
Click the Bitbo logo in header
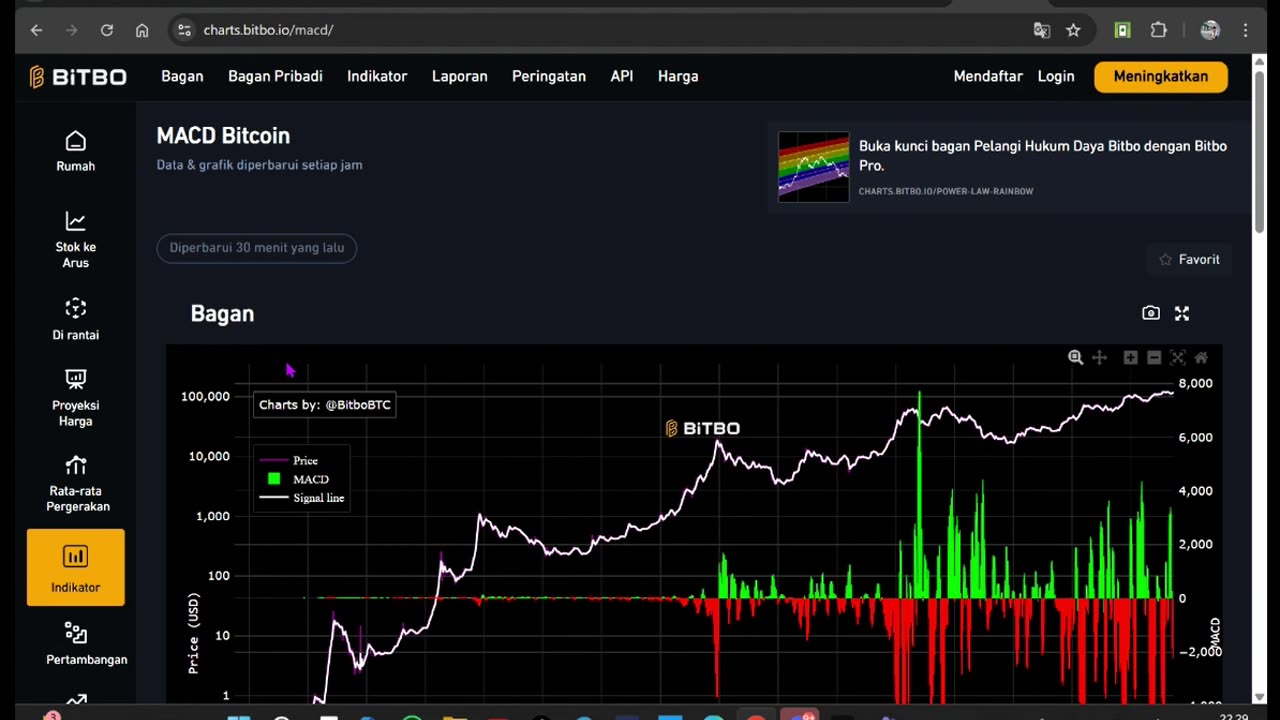(78, 77)
